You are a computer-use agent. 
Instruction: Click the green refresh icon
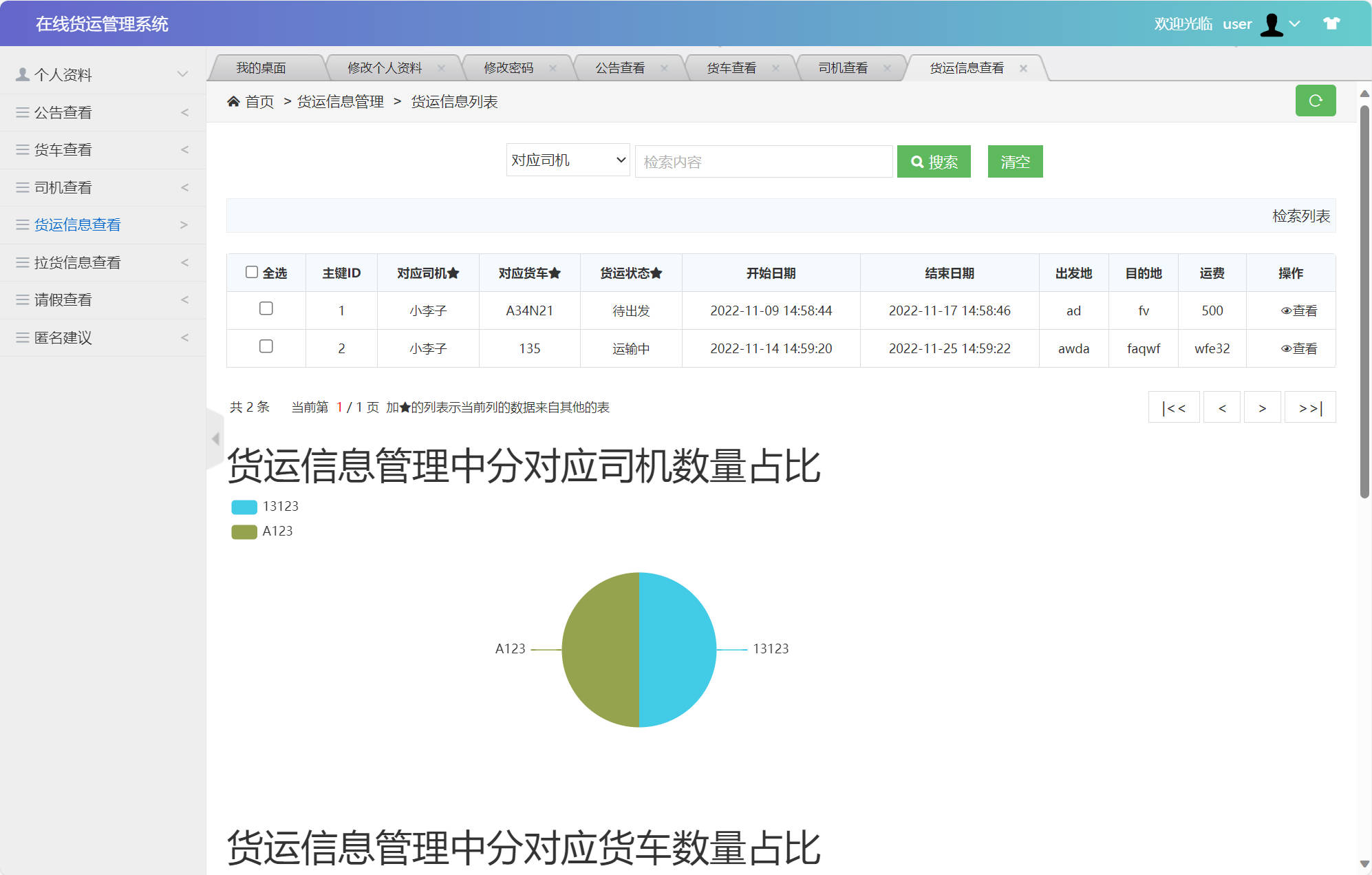(1316, 101)
